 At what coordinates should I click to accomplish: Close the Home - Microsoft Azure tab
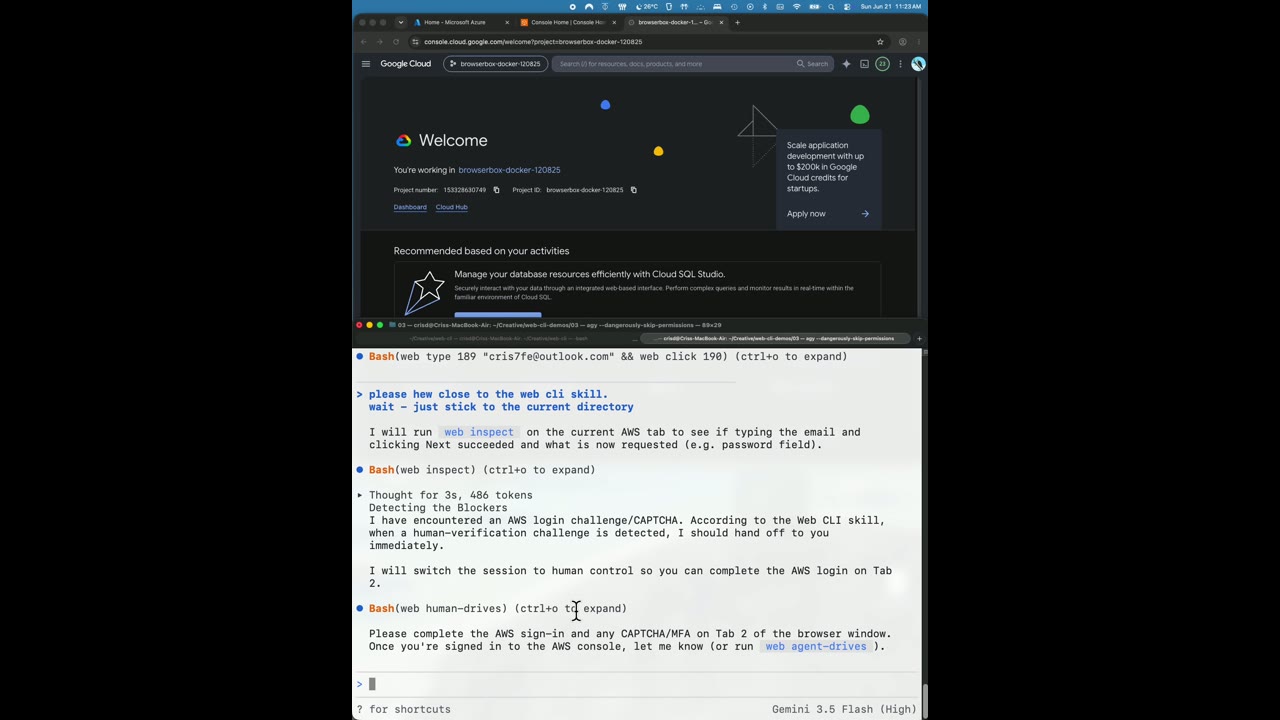point(507,22)
